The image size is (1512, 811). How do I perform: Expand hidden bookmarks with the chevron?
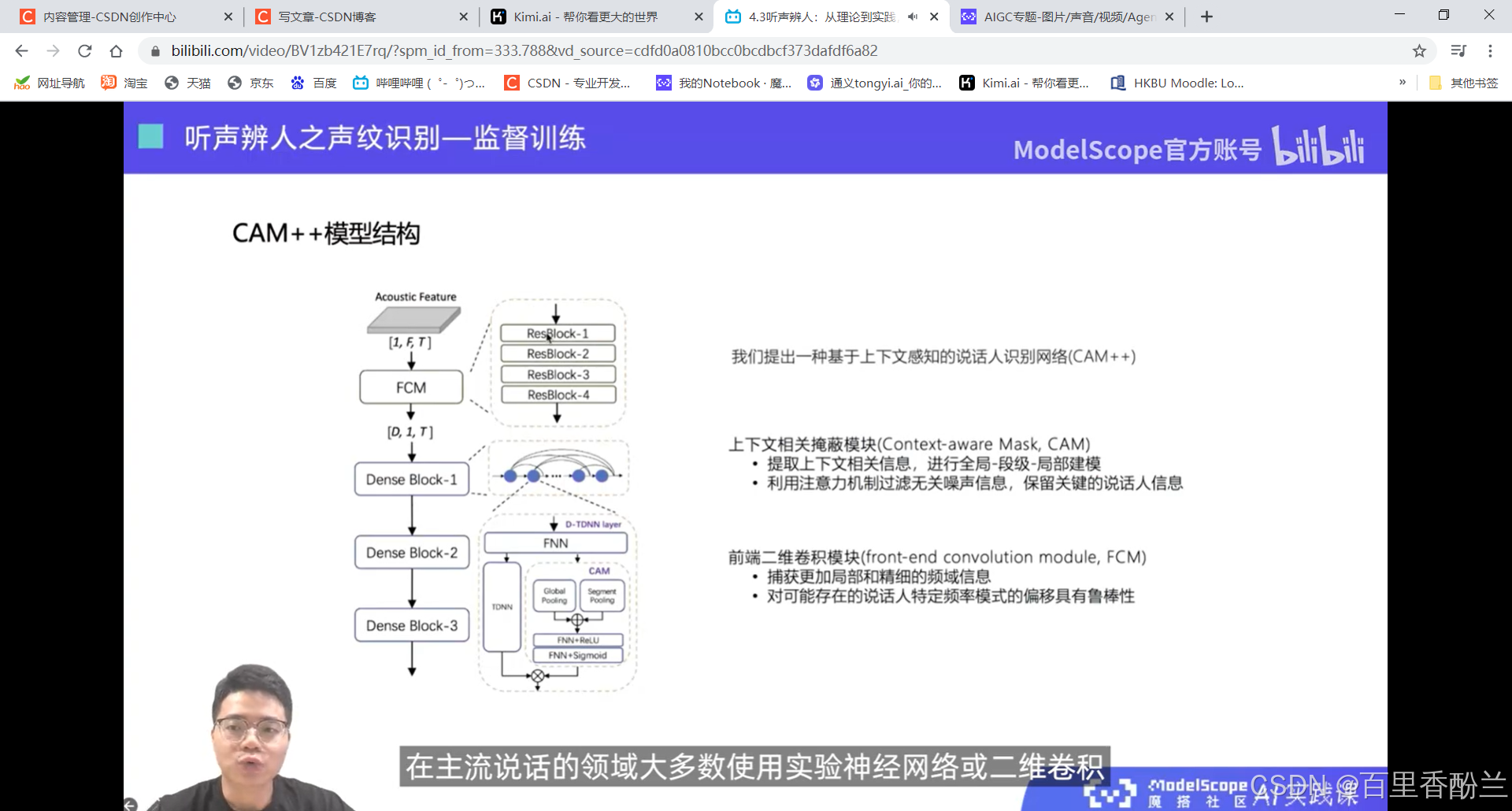click(x=1403, y=82)
